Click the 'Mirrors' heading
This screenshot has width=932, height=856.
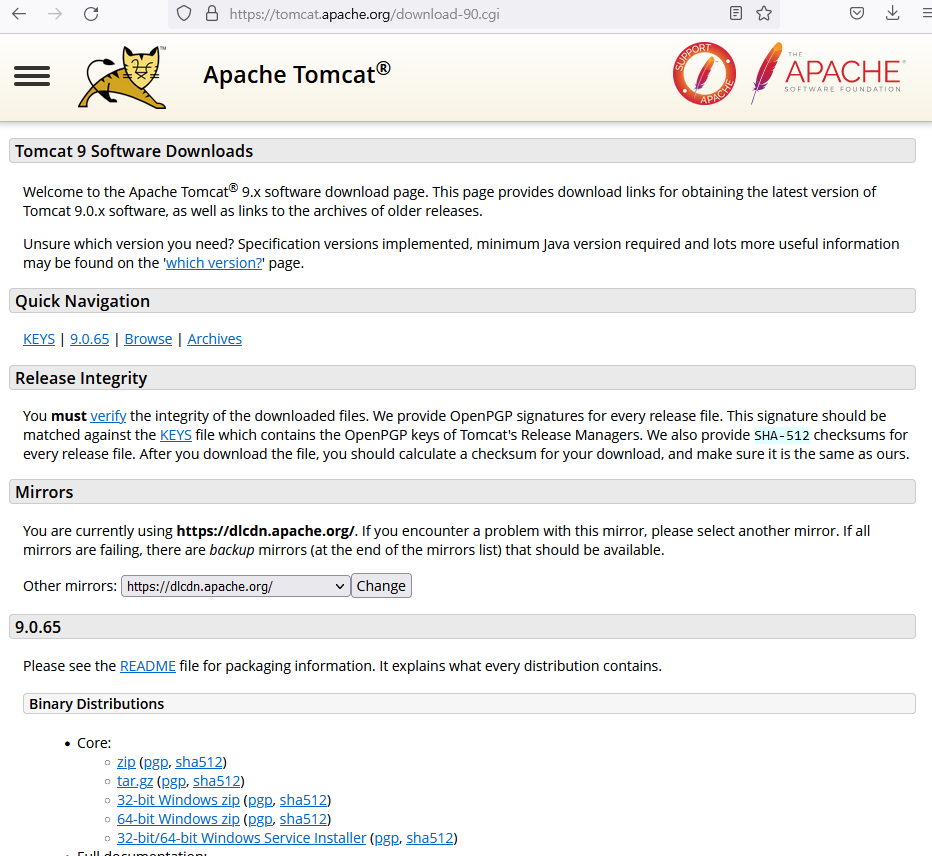pos(44,492)
